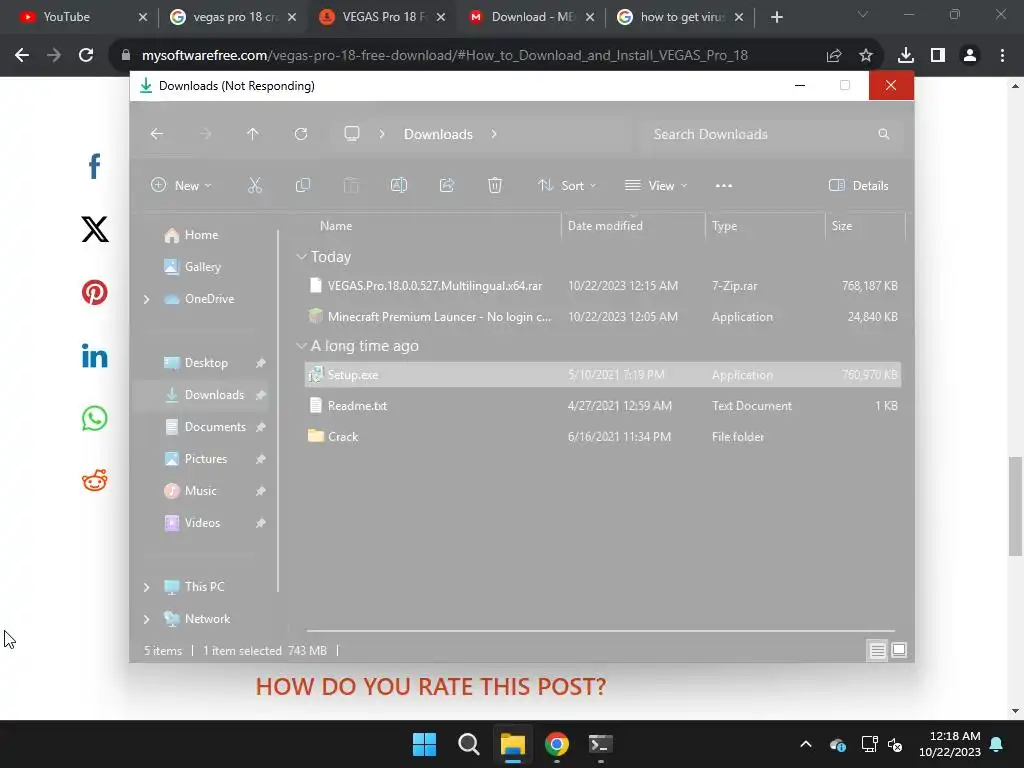Click the Rename icon in Explorer toolbar
The image size is (1024, 768).
(399, 185)
